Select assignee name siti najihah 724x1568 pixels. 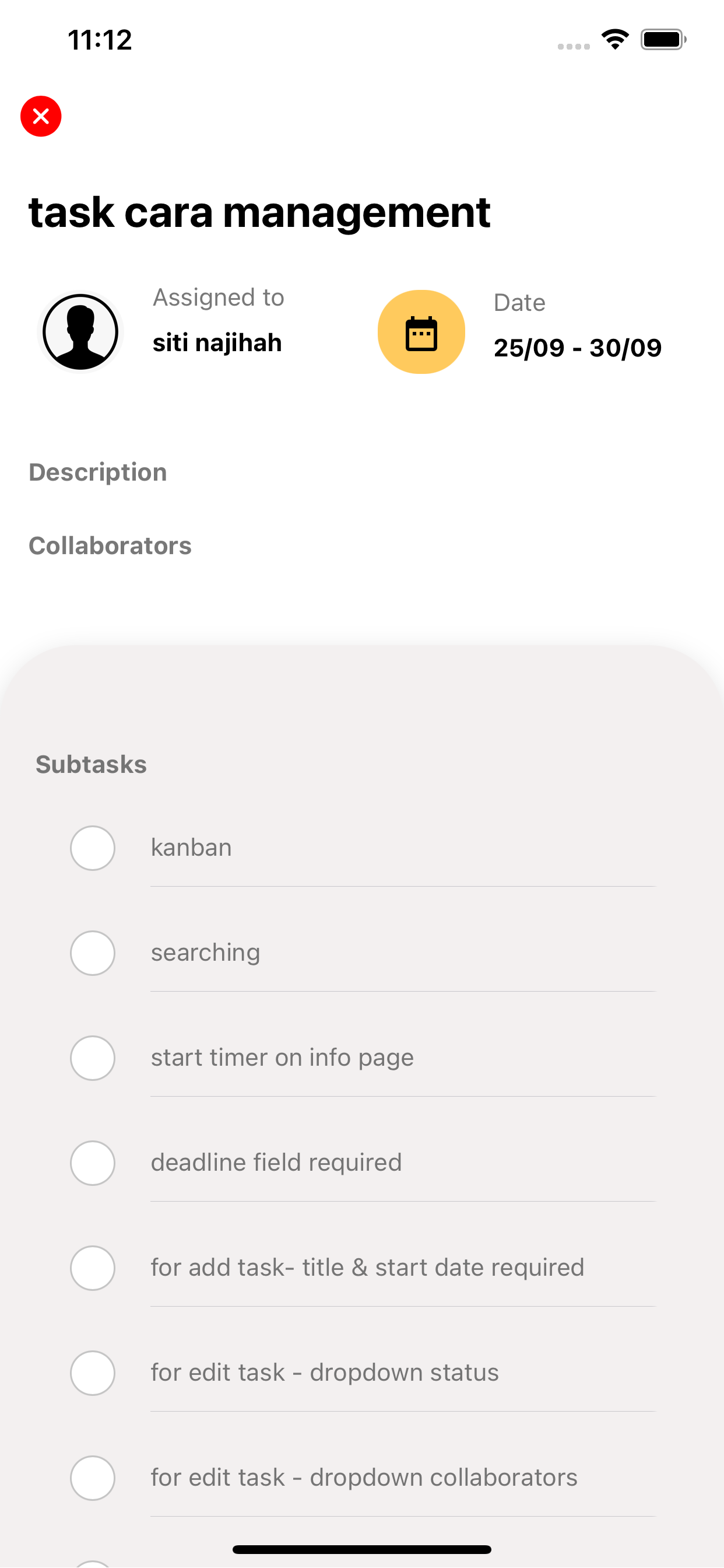(217, 342)
